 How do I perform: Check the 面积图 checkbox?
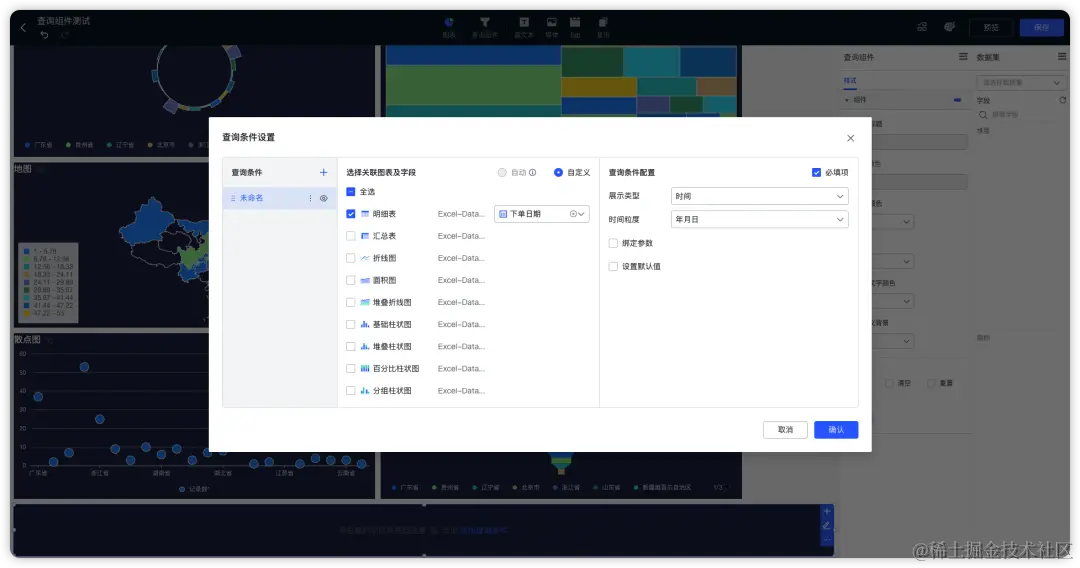(351, 280)
